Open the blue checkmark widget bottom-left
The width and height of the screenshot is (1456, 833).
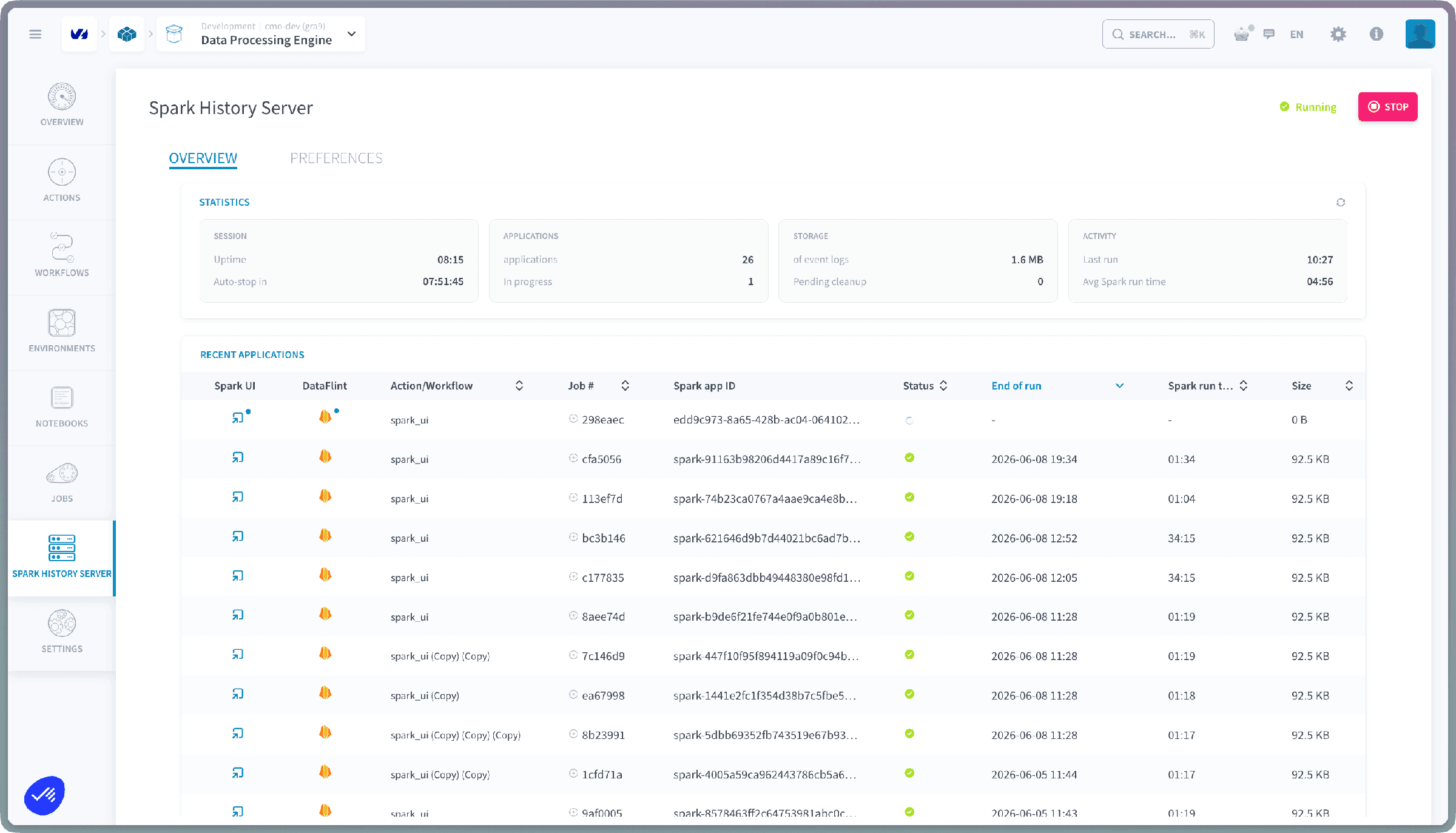coord(44,795)
